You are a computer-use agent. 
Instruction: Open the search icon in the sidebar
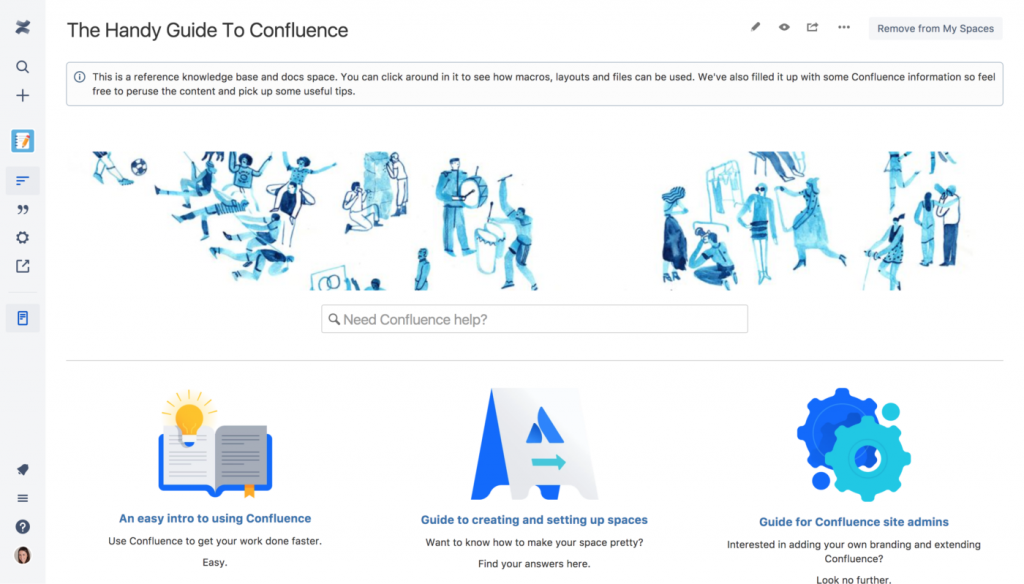(22, 67)
